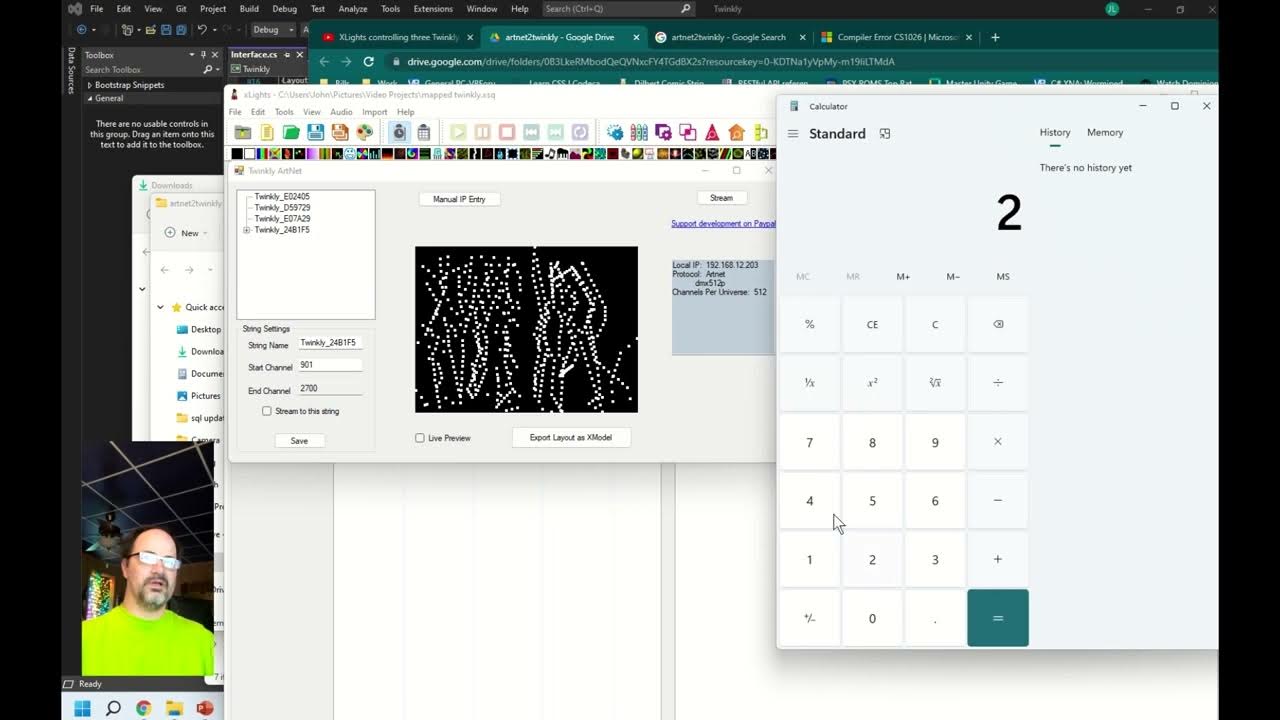Click the Save button under String Settings

pyautogui.click(x=299, y=441)
